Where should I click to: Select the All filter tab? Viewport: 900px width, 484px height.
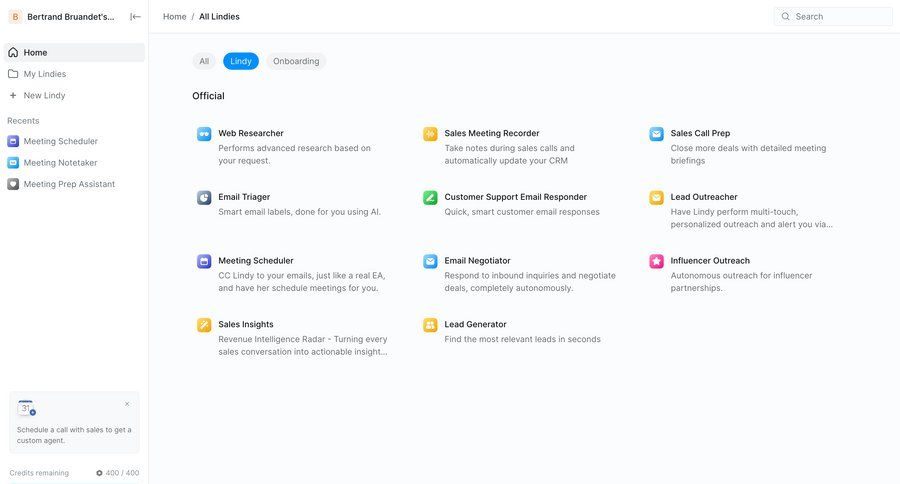[x=204, y=61]
